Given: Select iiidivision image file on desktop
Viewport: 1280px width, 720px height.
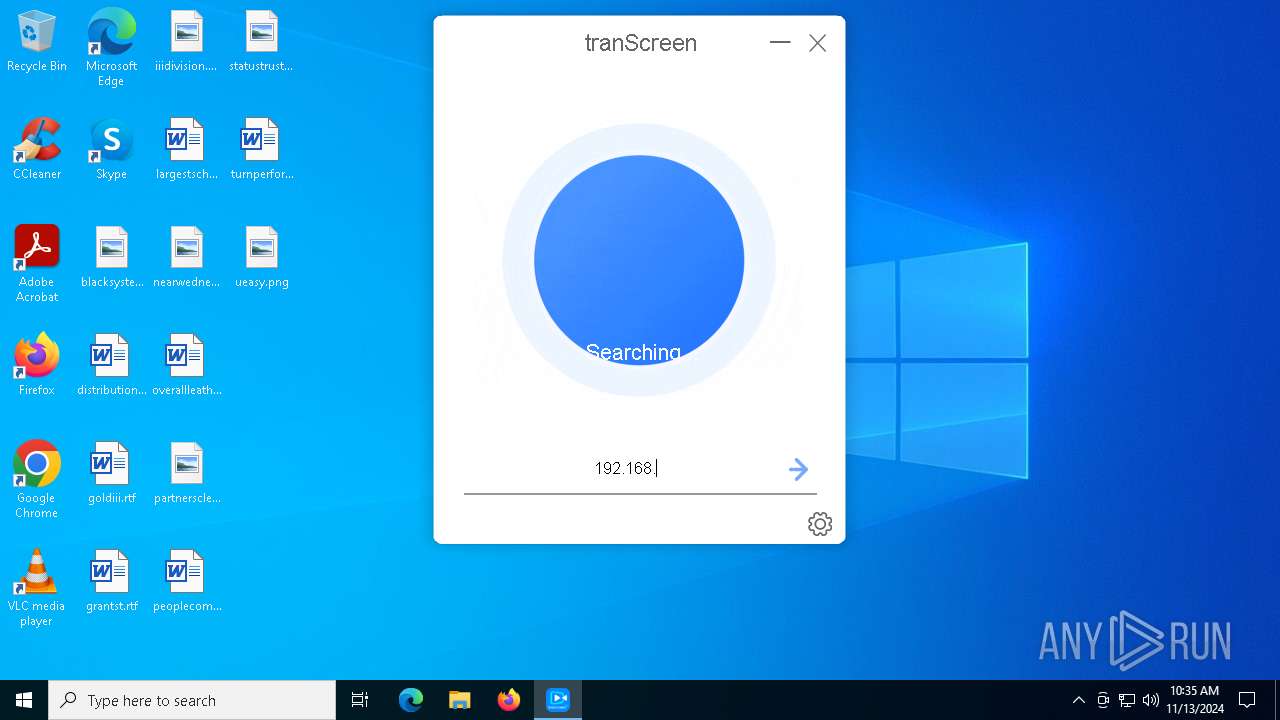Looking at the screenshot, I should coord(186,41).
